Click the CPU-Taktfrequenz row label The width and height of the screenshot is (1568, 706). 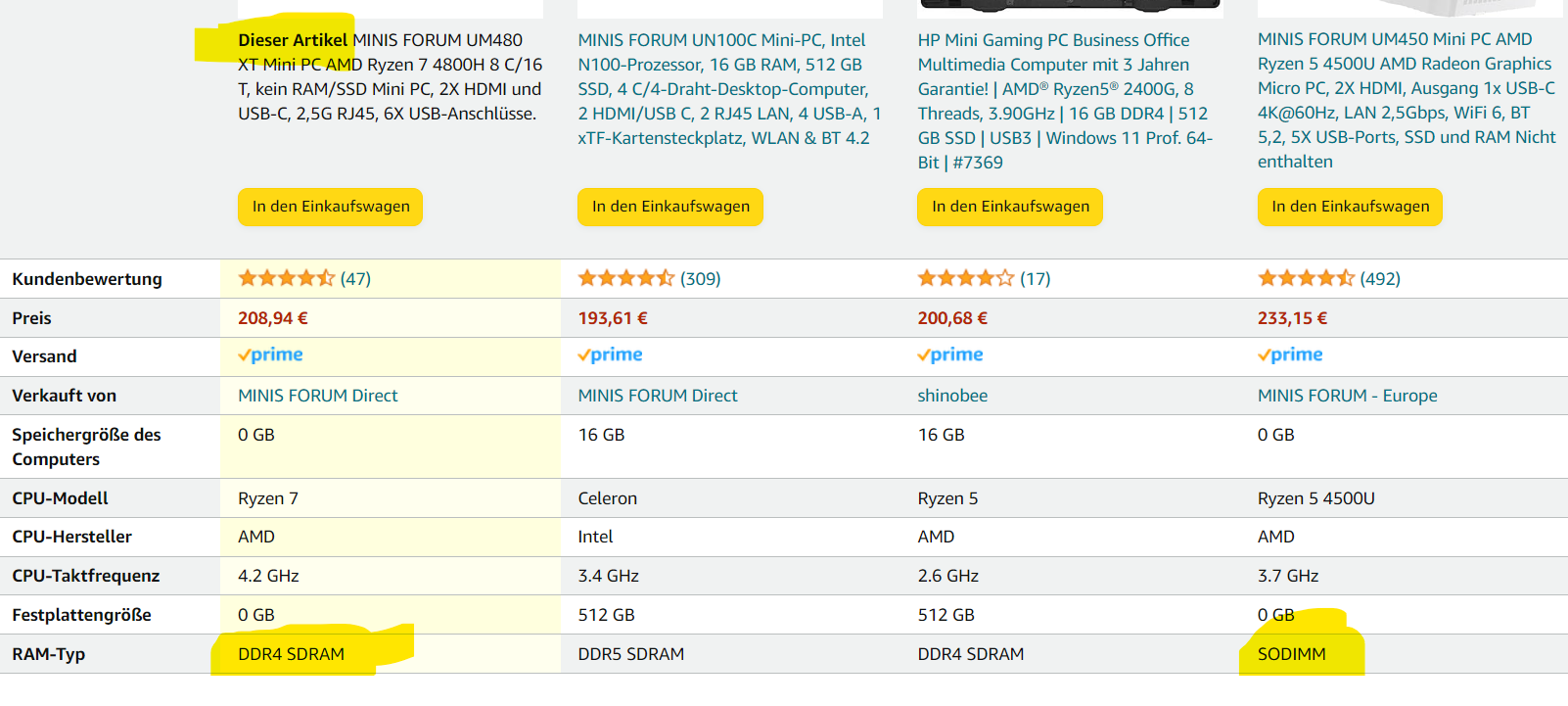click(x=85, y=576)
